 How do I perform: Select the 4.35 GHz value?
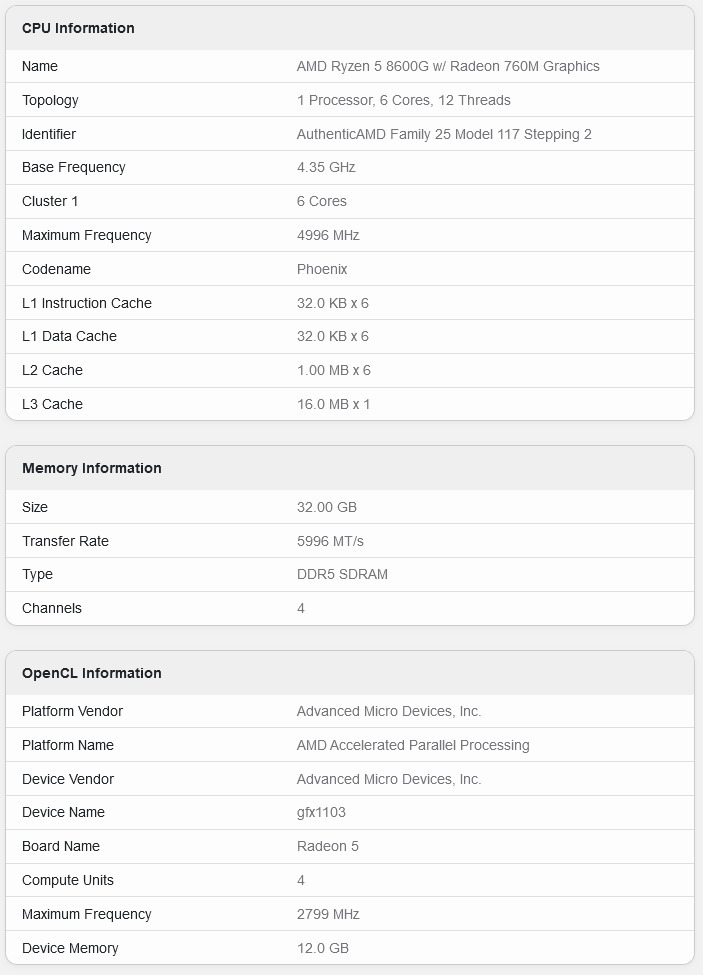pyautogui.click(x=326, y=167)
